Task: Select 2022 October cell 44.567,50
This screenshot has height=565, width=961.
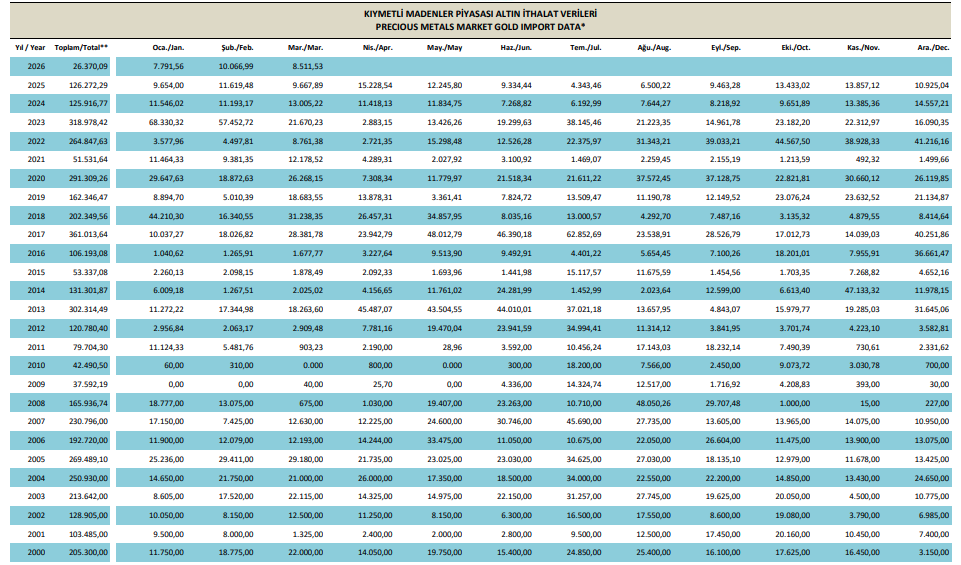Action: (792, 141)
